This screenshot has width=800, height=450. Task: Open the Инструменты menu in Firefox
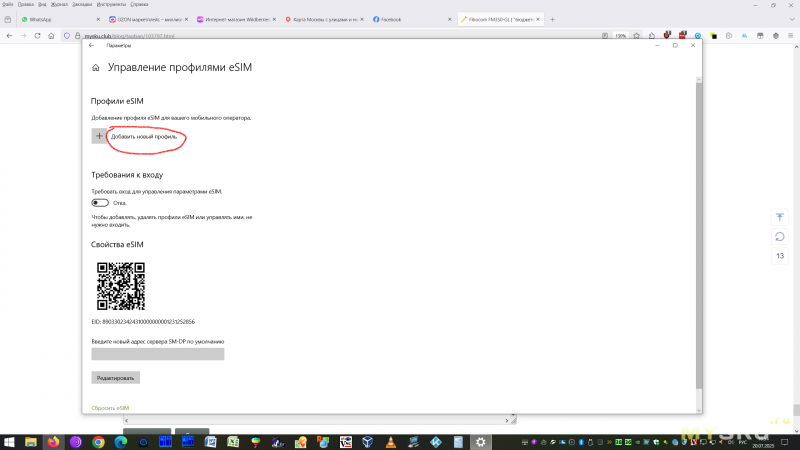[x=111, y=4]
